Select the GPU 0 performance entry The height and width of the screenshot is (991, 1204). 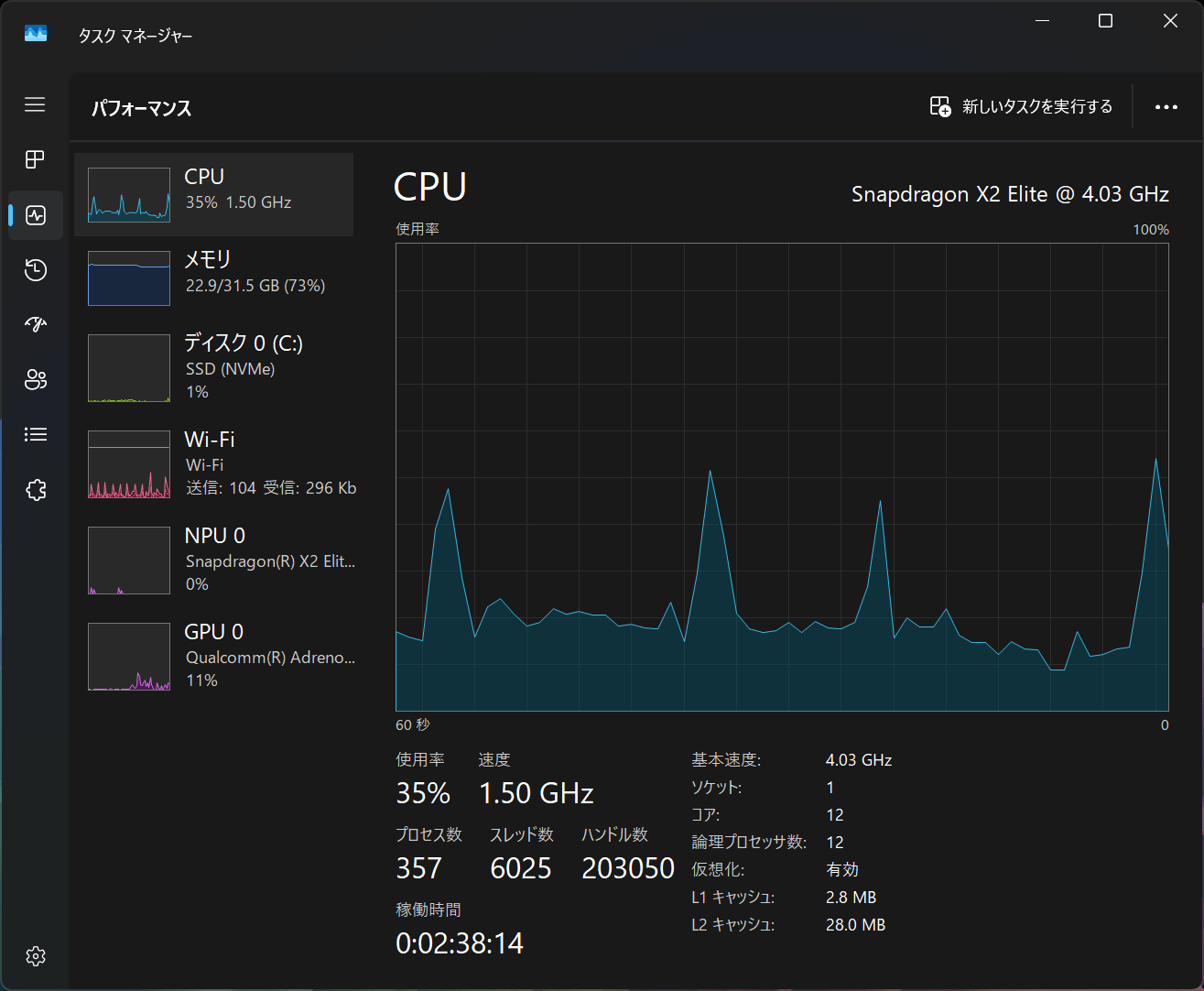click(213, 656)
